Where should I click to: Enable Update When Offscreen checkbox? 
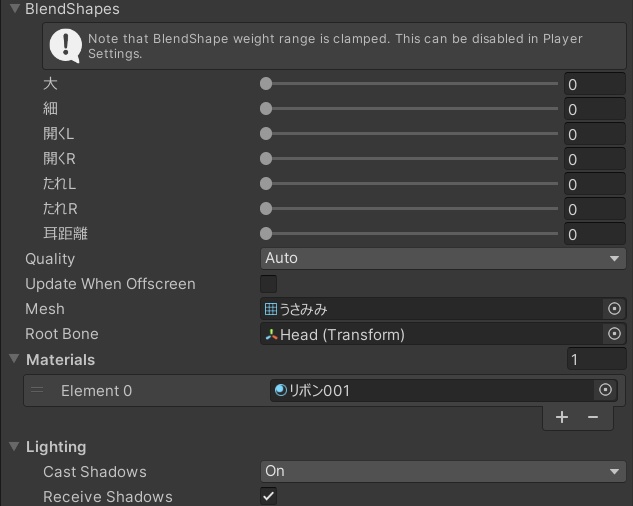point(269,284)
